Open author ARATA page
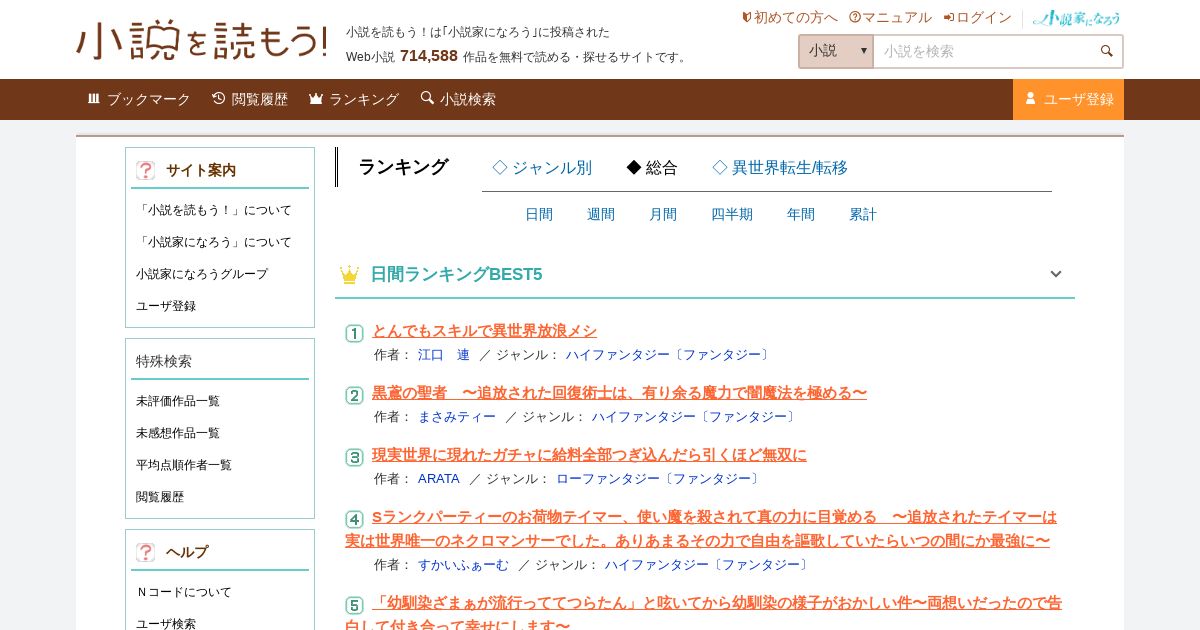Viewport: 1200px width, 630px height. coord(439,479)
